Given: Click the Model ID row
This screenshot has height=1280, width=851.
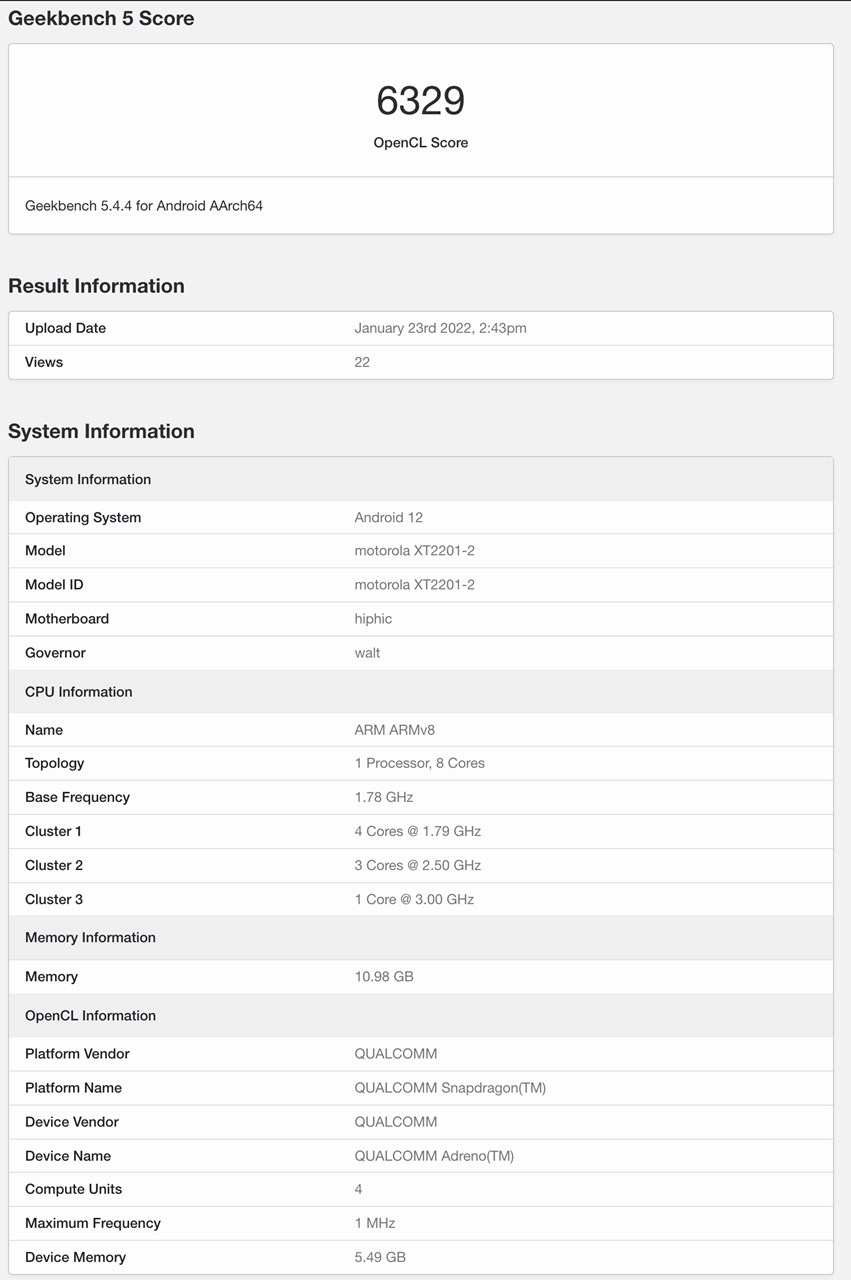Looking at the screenshot, I should click(x=54, y=584).
